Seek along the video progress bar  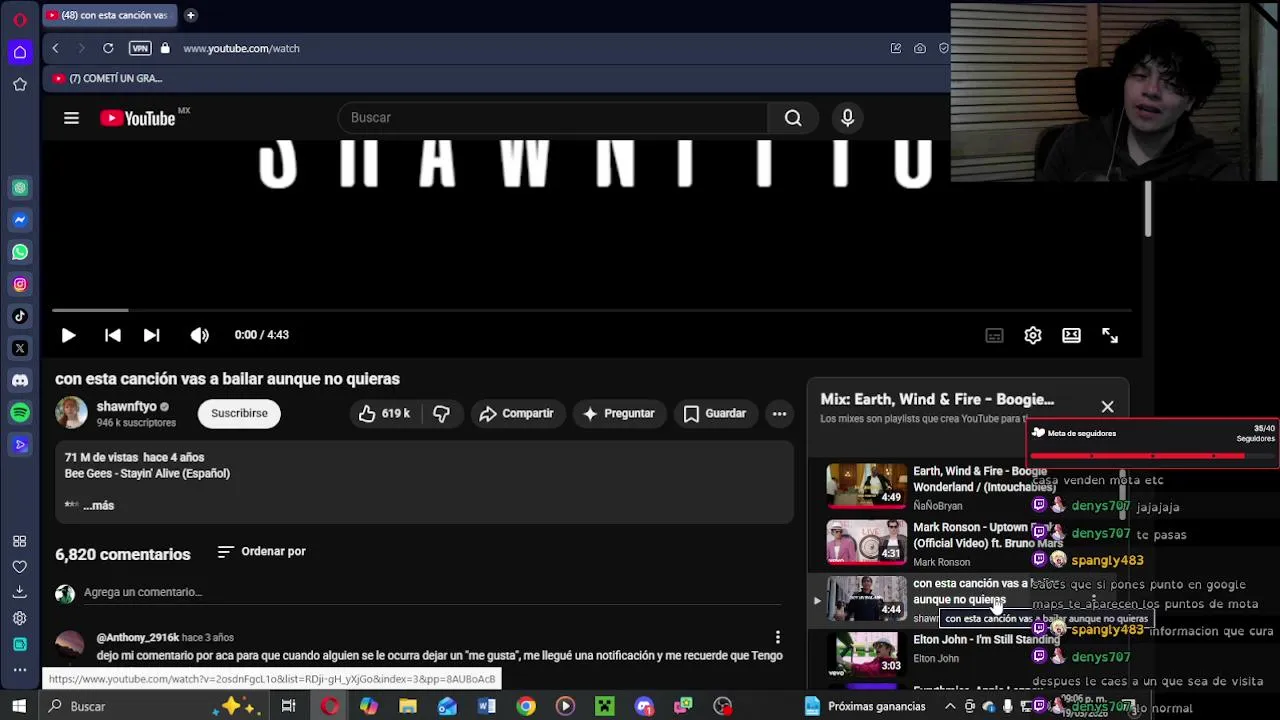[x=591, y=311]
